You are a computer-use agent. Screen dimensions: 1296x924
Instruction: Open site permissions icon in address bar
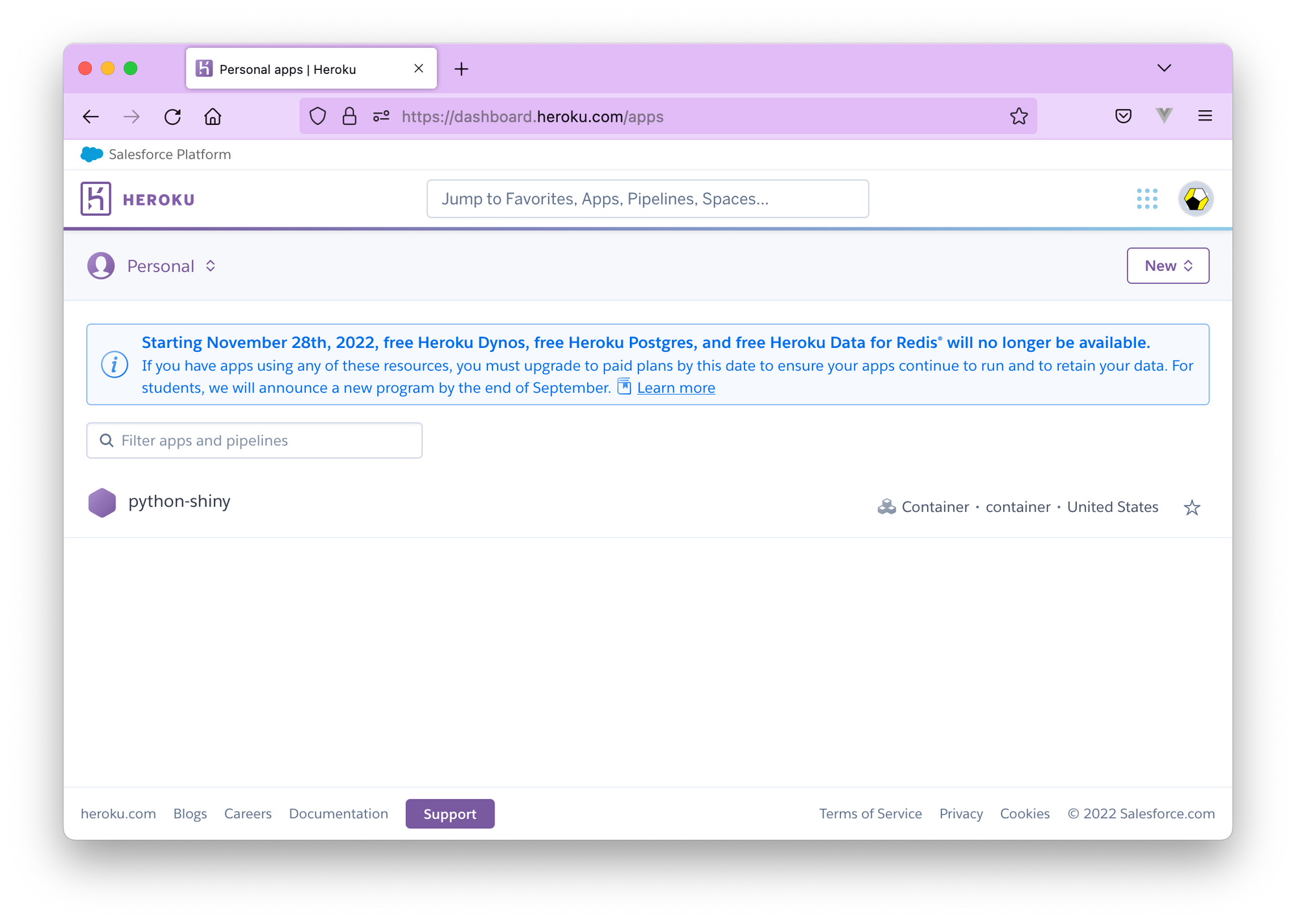(x=381, y=116)
